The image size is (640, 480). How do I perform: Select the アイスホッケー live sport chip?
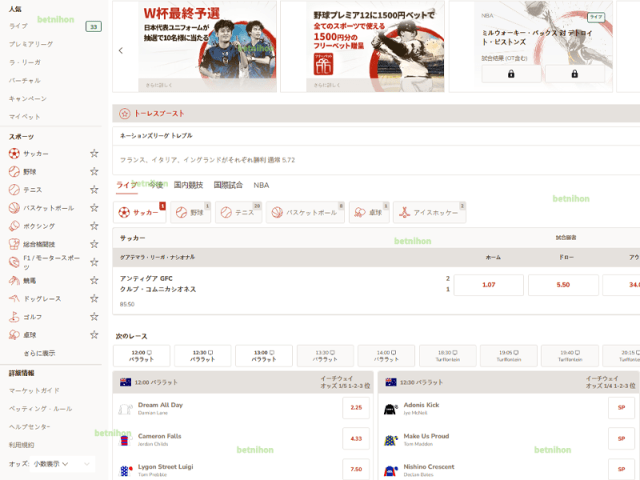tap(429, 212)
